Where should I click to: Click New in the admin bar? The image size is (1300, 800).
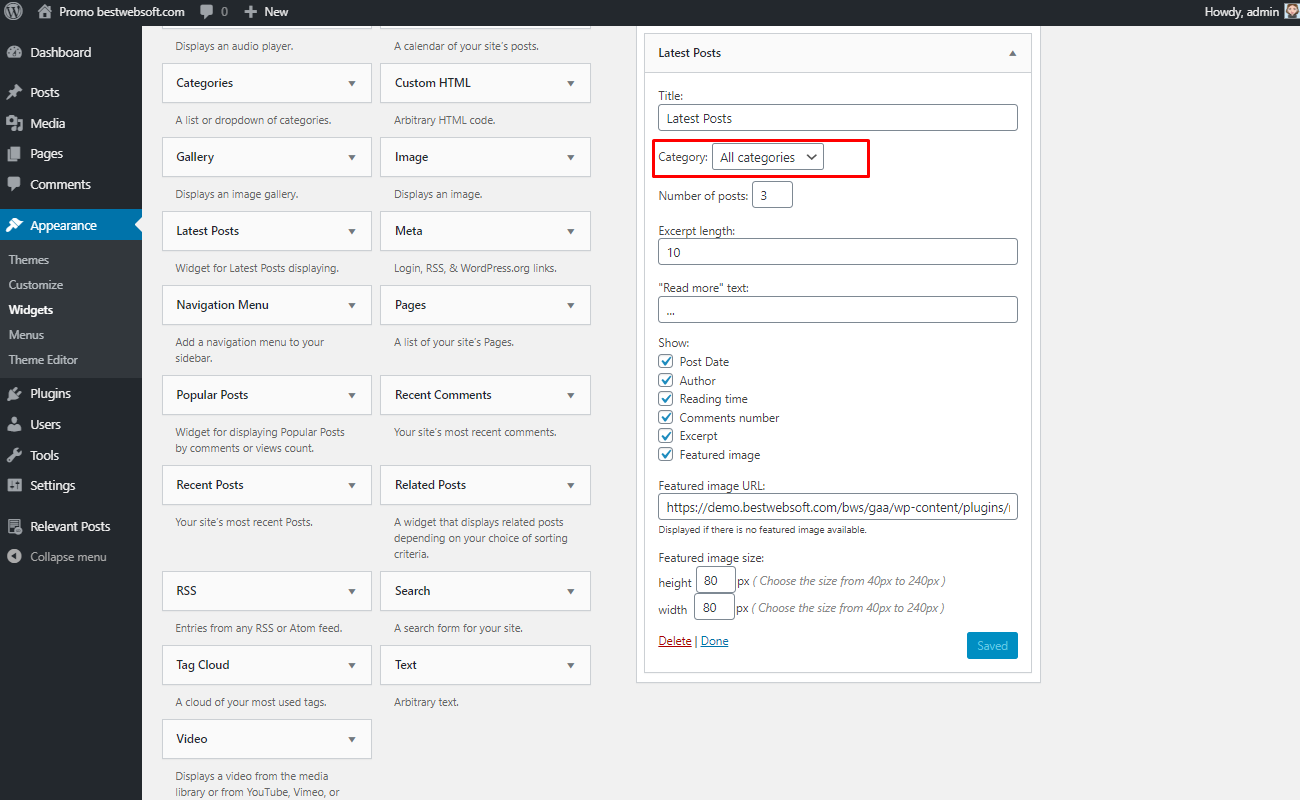coord(276,12)
